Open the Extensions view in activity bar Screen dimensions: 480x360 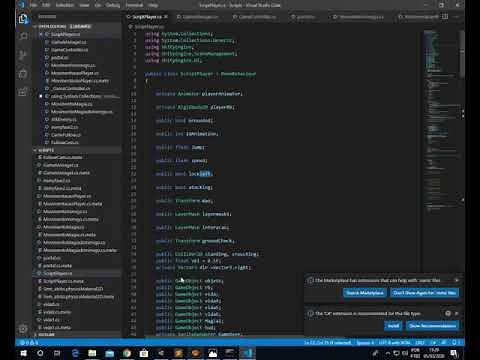(23, 92)
